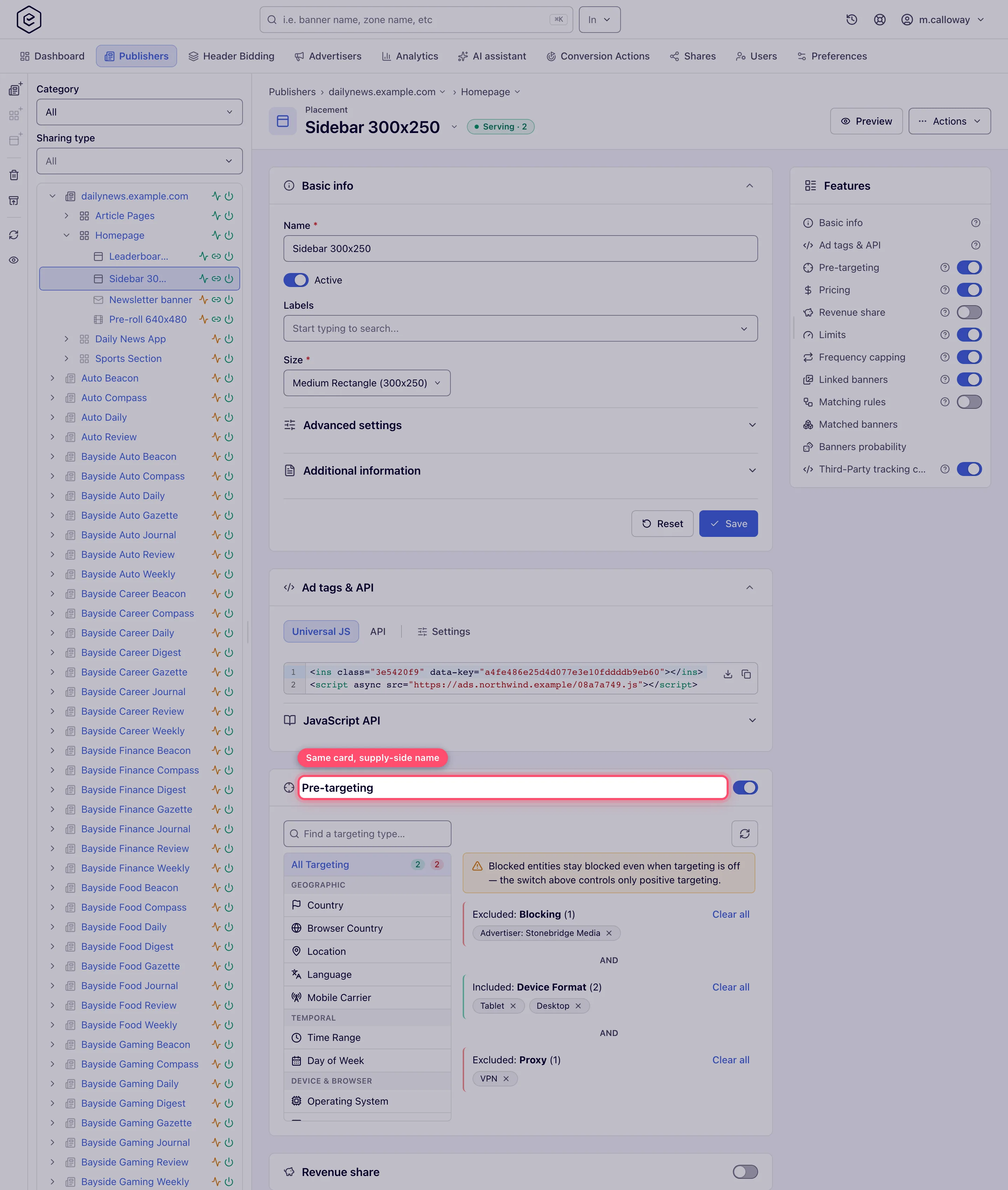Open the support lifebuoy icon
Image resolution: width=1008 pixels, height=1190 pixels.
(880, 19)
